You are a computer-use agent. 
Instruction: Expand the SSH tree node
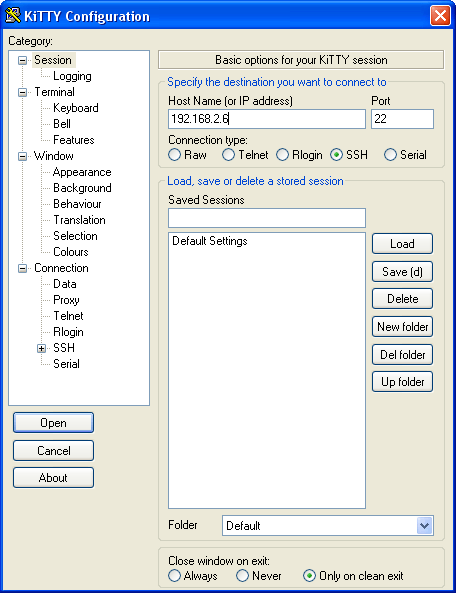click(42, 348)
